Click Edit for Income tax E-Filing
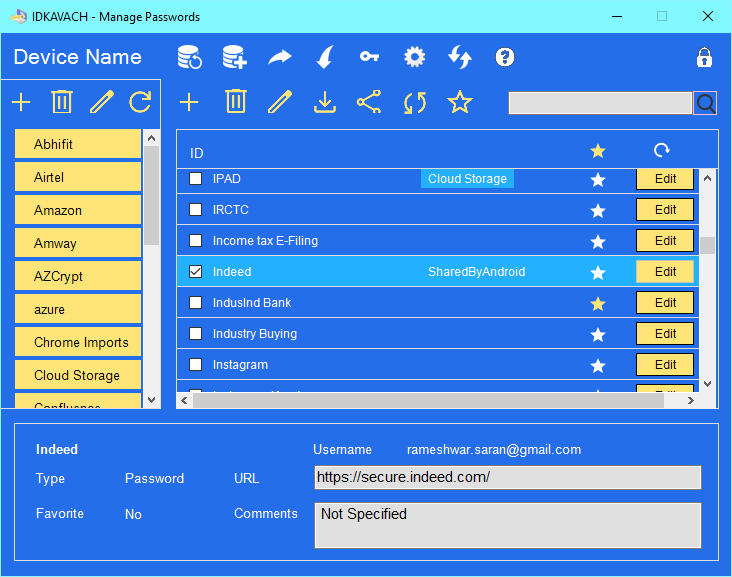 665,241
